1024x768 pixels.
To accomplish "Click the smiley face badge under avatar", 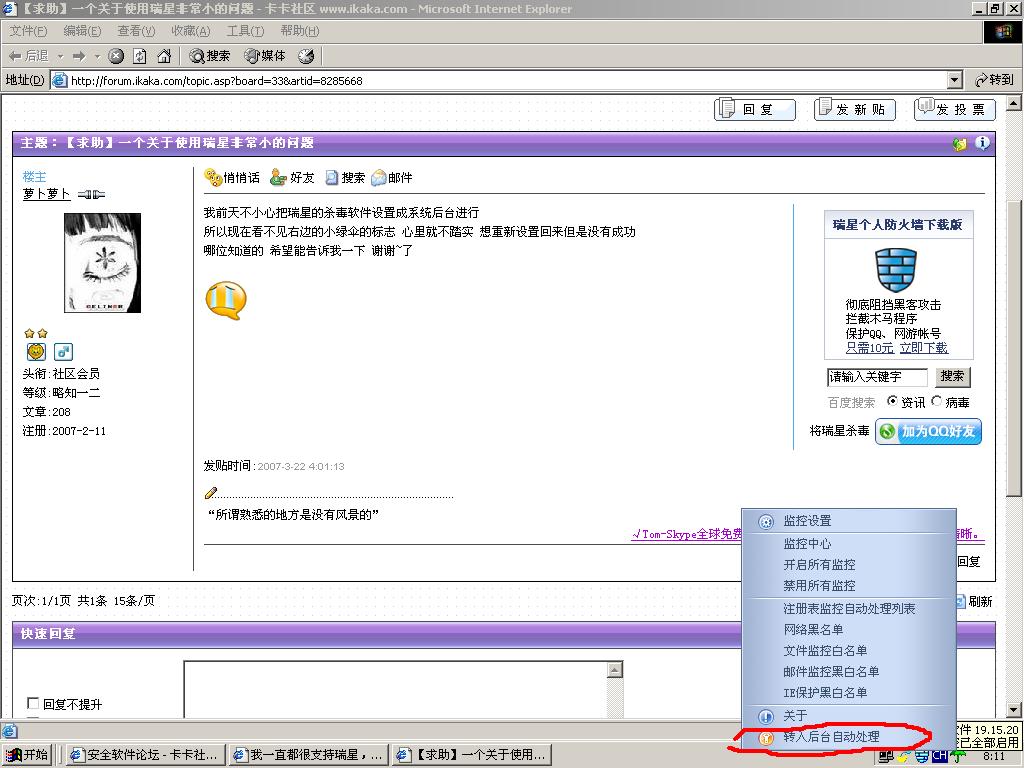I will (36, 352).
